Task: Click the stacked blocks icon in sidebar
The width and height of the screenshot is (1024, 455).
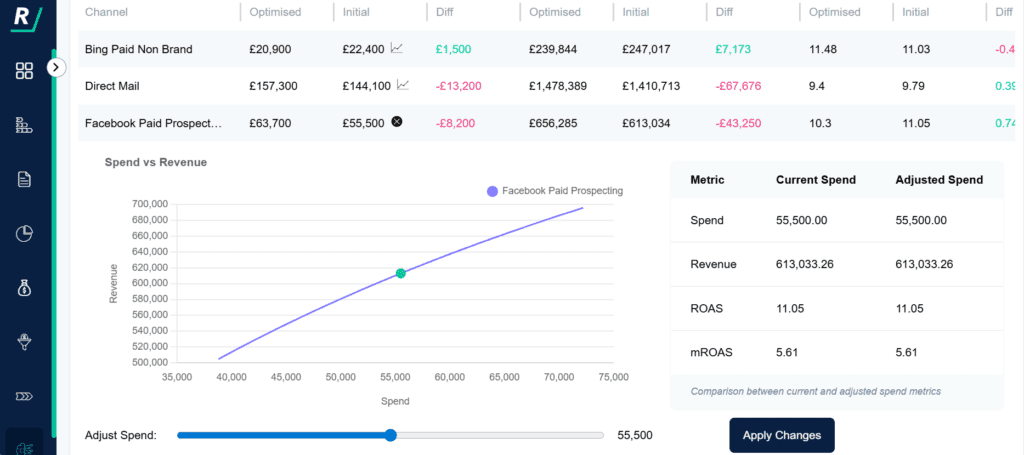Action: (x=25, y=125)
